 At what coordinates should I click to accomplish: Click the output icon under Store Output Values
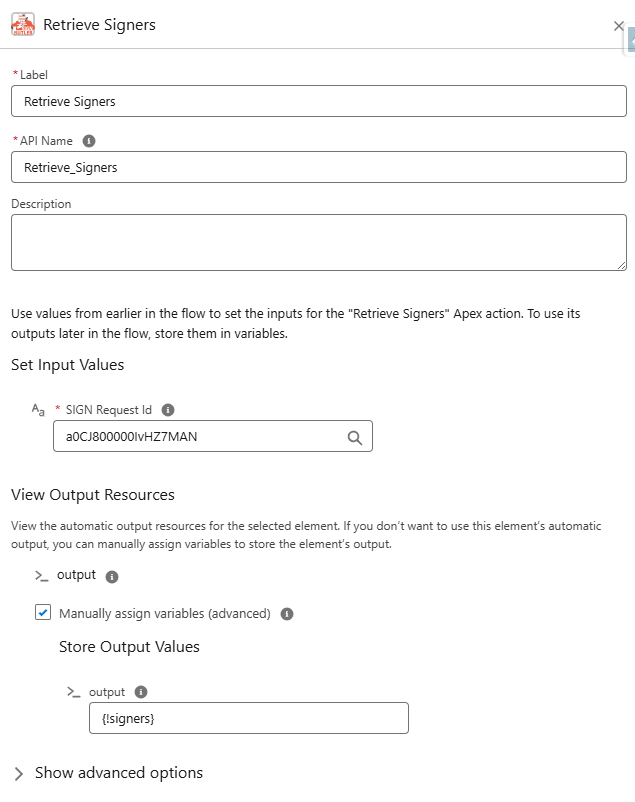click(x=74, y=693)
